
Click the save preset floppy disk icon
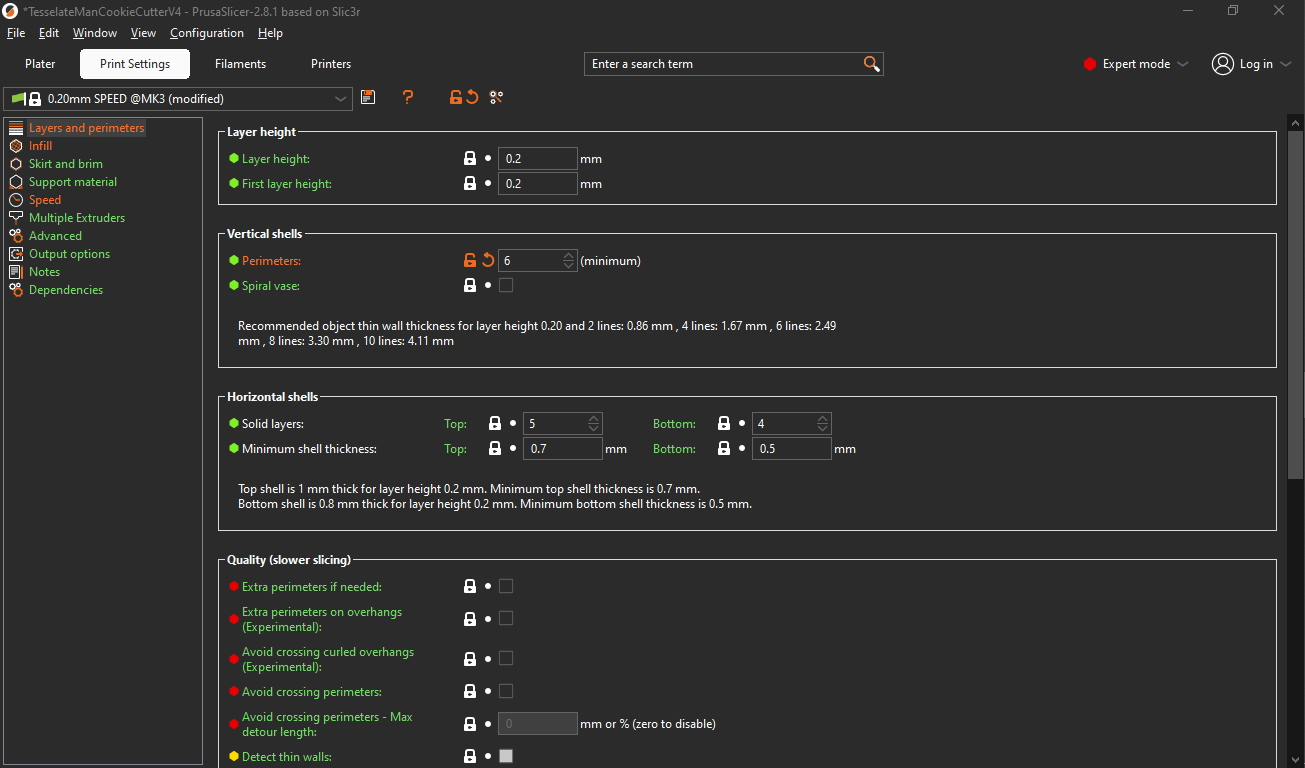tap(368, 97)
